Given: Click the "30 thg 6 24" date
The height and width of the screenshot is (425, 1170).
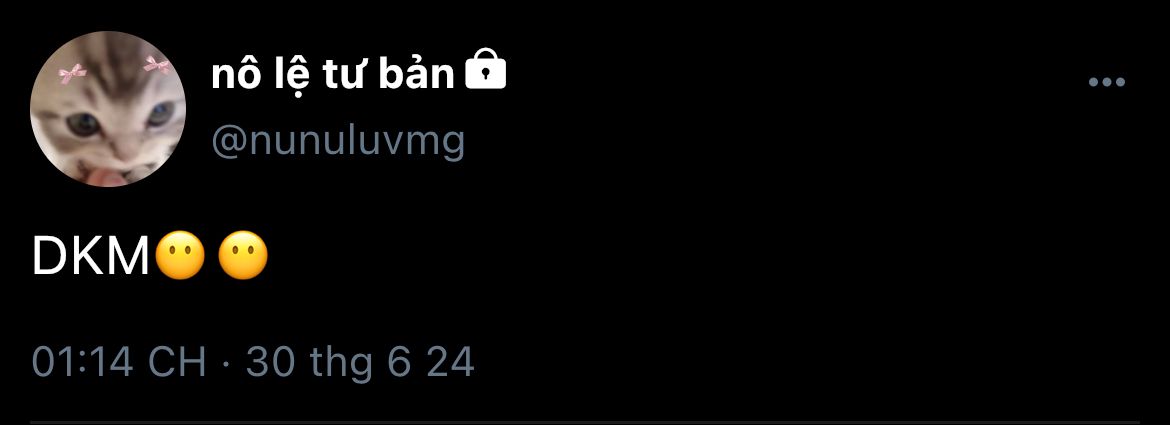Looking at the screenshot, I should click(360, 363).
